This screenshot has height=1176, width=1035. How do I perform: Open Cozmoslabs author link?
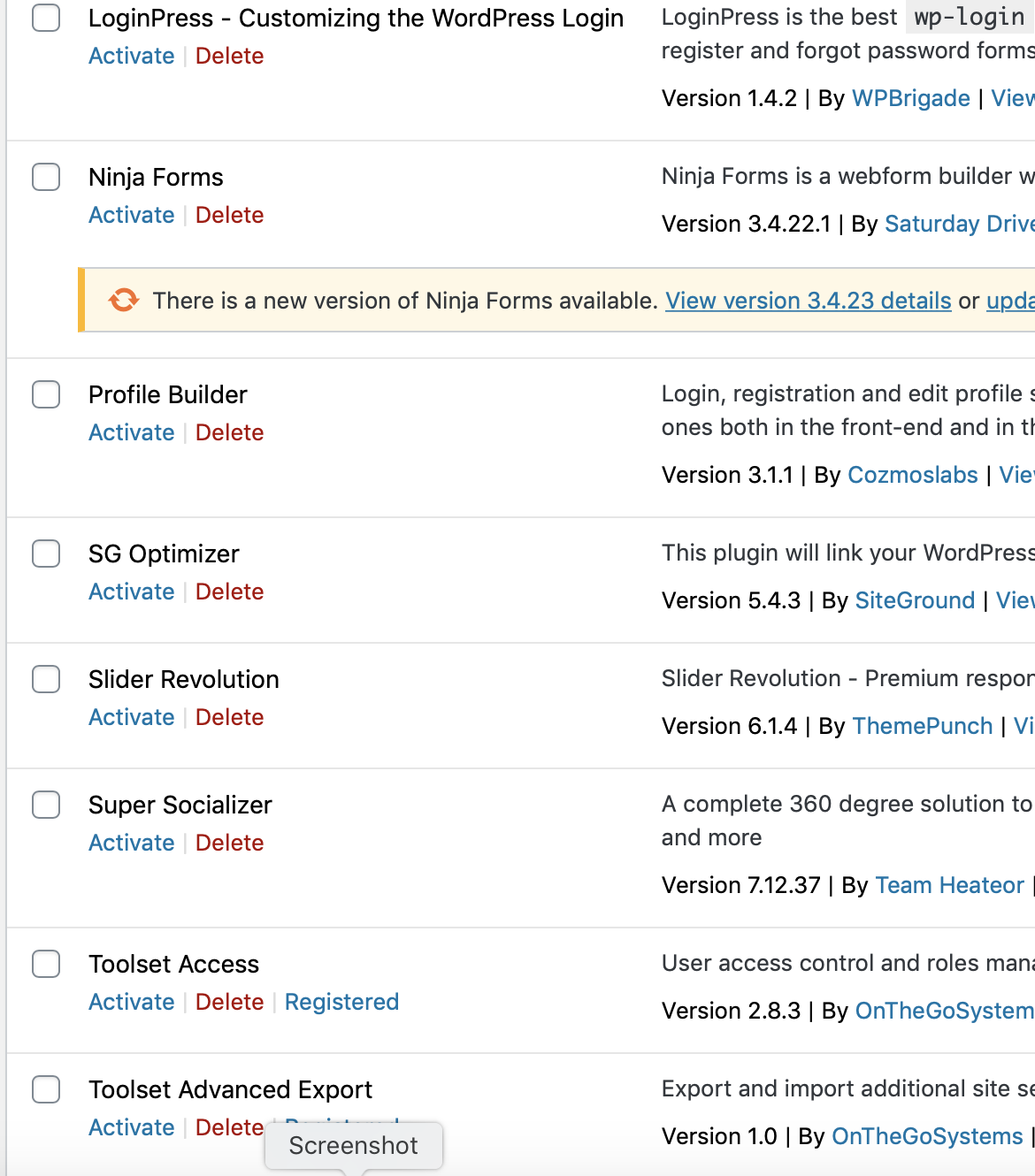click(x=913, y=475)
